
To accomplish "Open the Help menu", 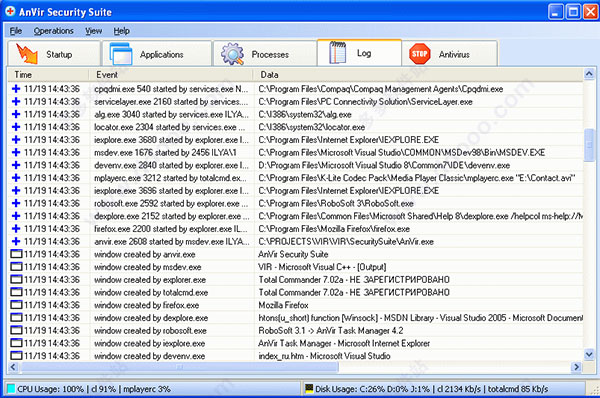I will point(121,31).
